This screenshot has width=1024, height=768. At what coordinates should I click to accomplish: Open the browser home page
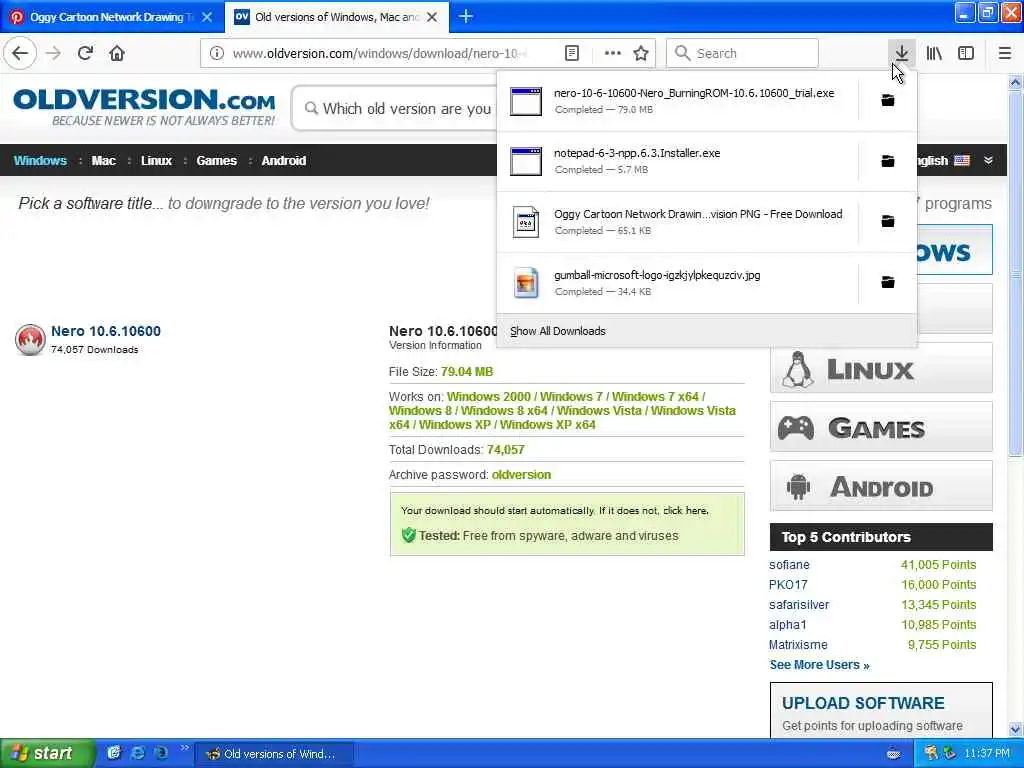click(117, 53)
